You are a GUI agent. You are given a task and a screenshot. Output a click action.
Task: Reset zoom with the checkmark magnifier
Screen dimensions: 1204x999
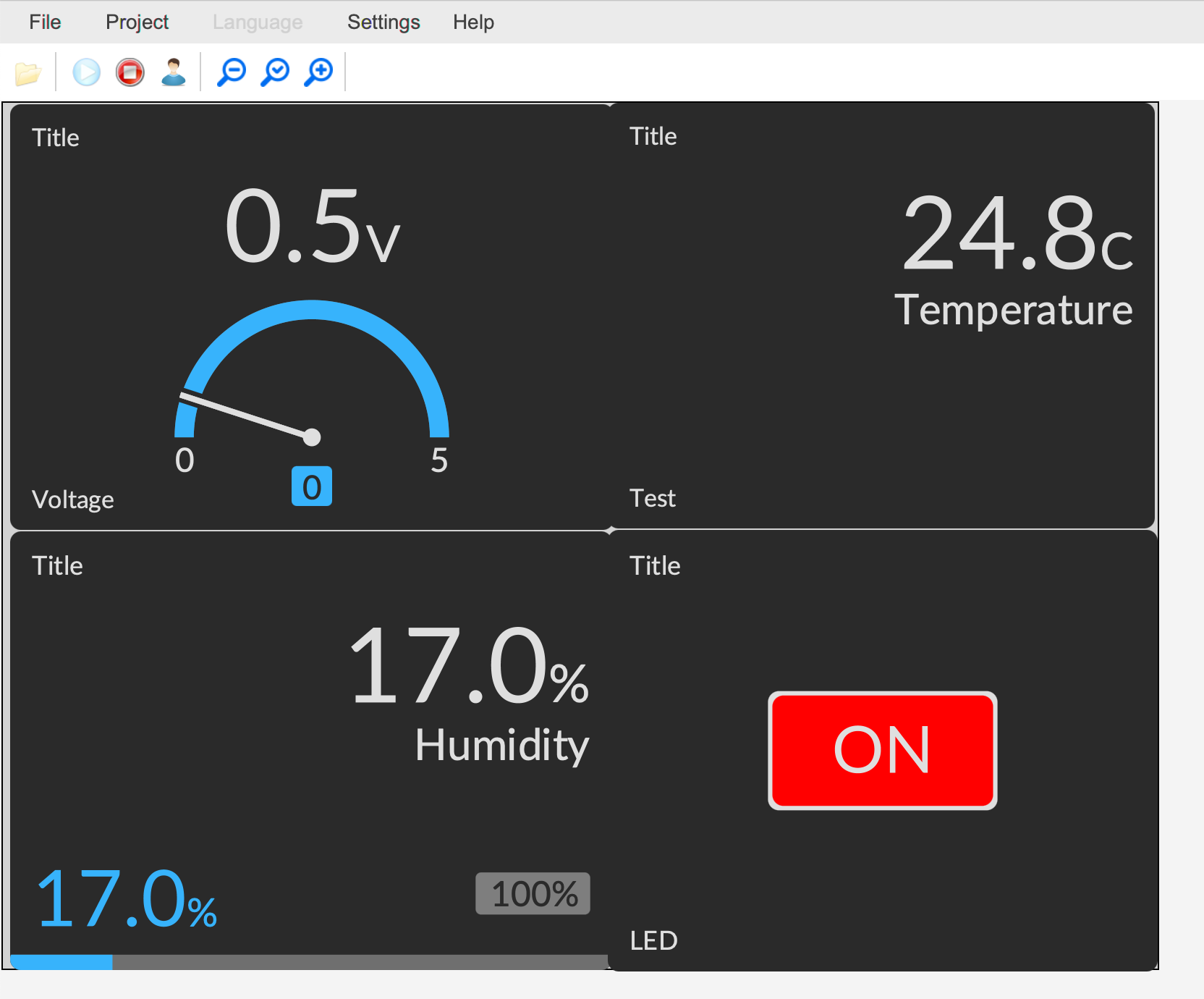tap(276, 72)
